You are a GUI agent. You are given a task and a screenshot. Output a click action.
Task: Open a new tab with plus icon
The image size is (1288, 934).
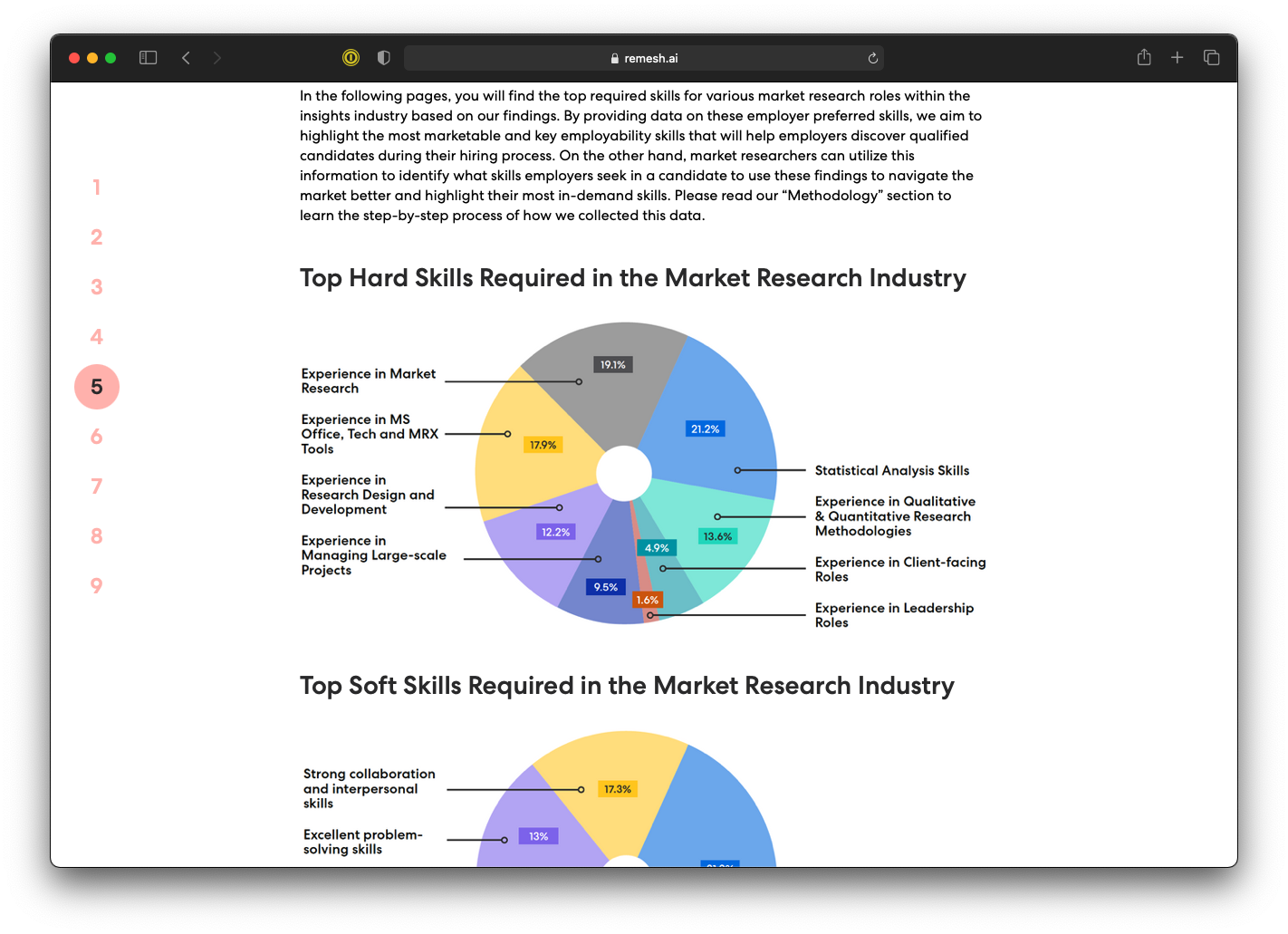(1177, 58)
